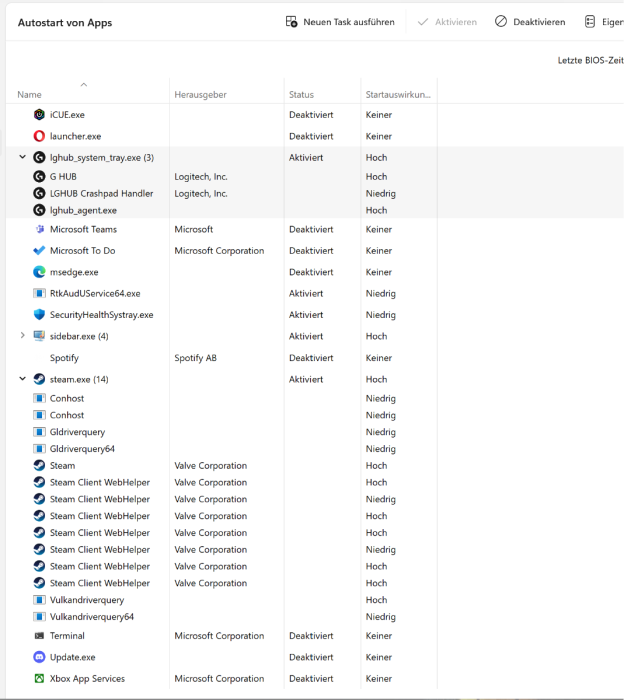Click the Eigenschaften properties icon
The image size is (624, 700).
pyautogui.click(x=590, y=21)
